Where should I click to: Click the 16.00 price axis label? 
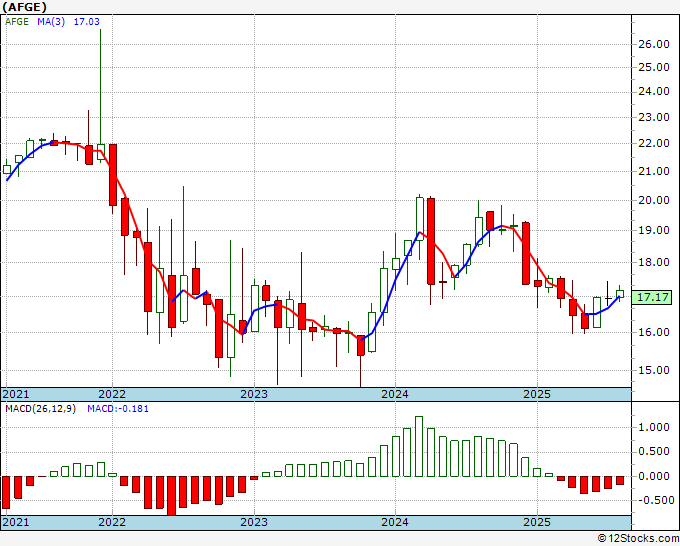pyautogui.click(x=654, y=332)
